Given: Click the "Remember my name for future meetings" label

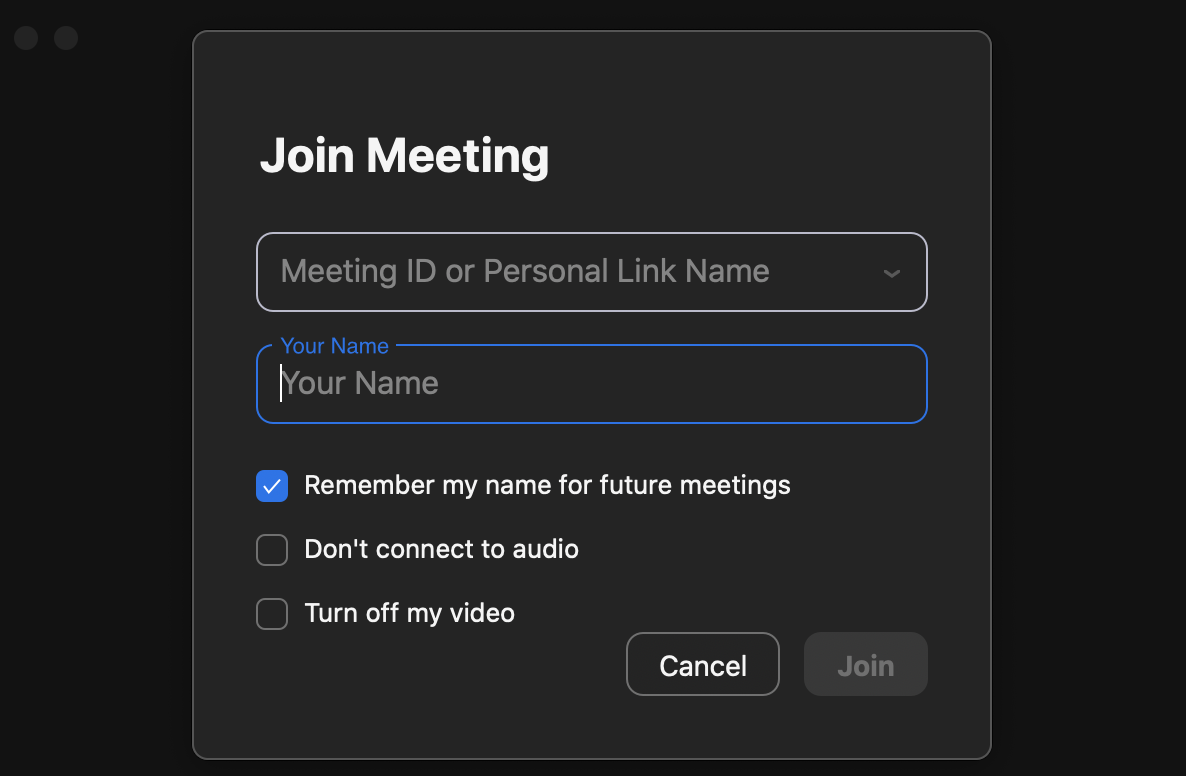Looking at the screenshot, I should [547, 486].
